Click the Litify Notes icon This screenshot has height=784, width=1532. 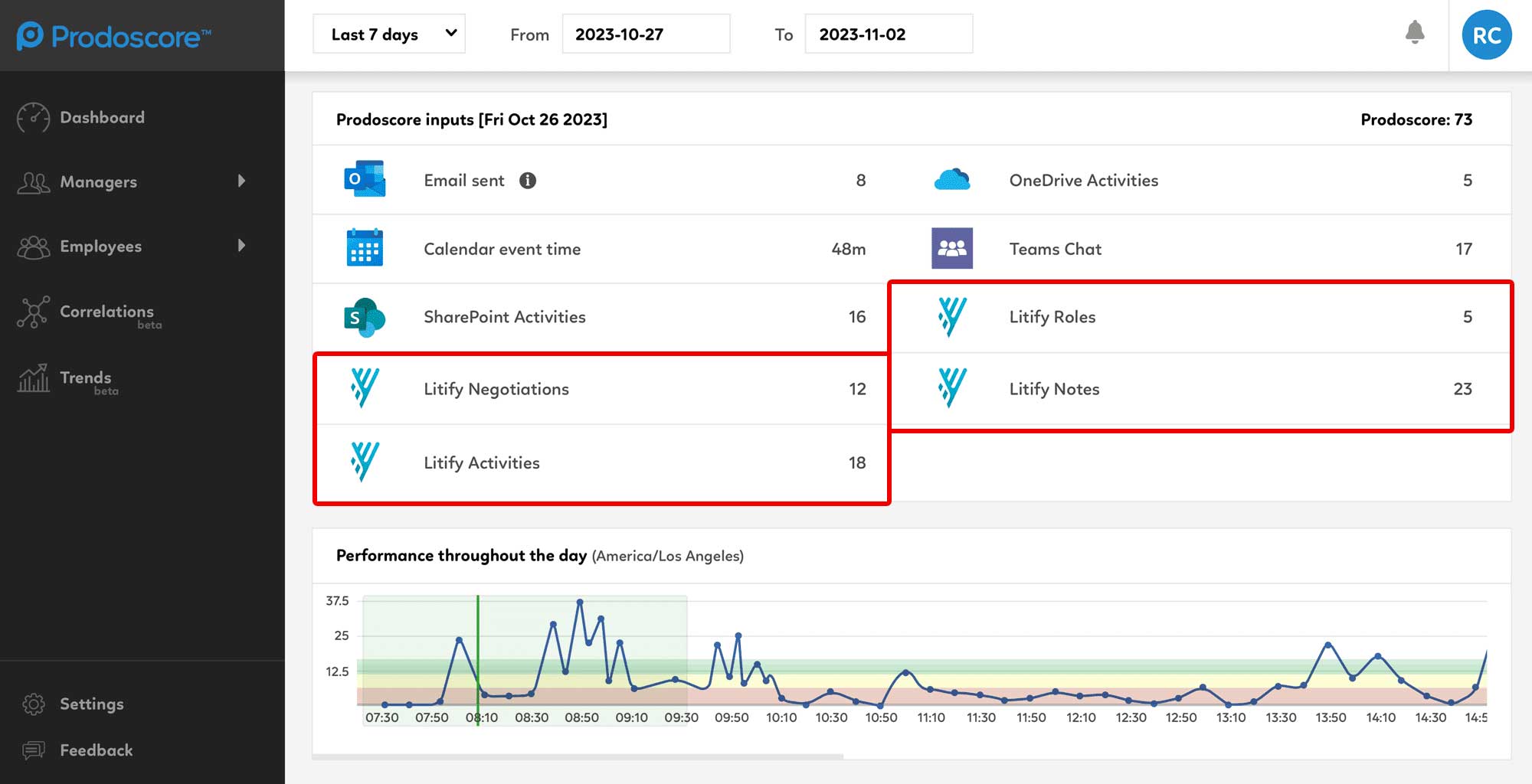pyautogui.click(x=952, y=387)
